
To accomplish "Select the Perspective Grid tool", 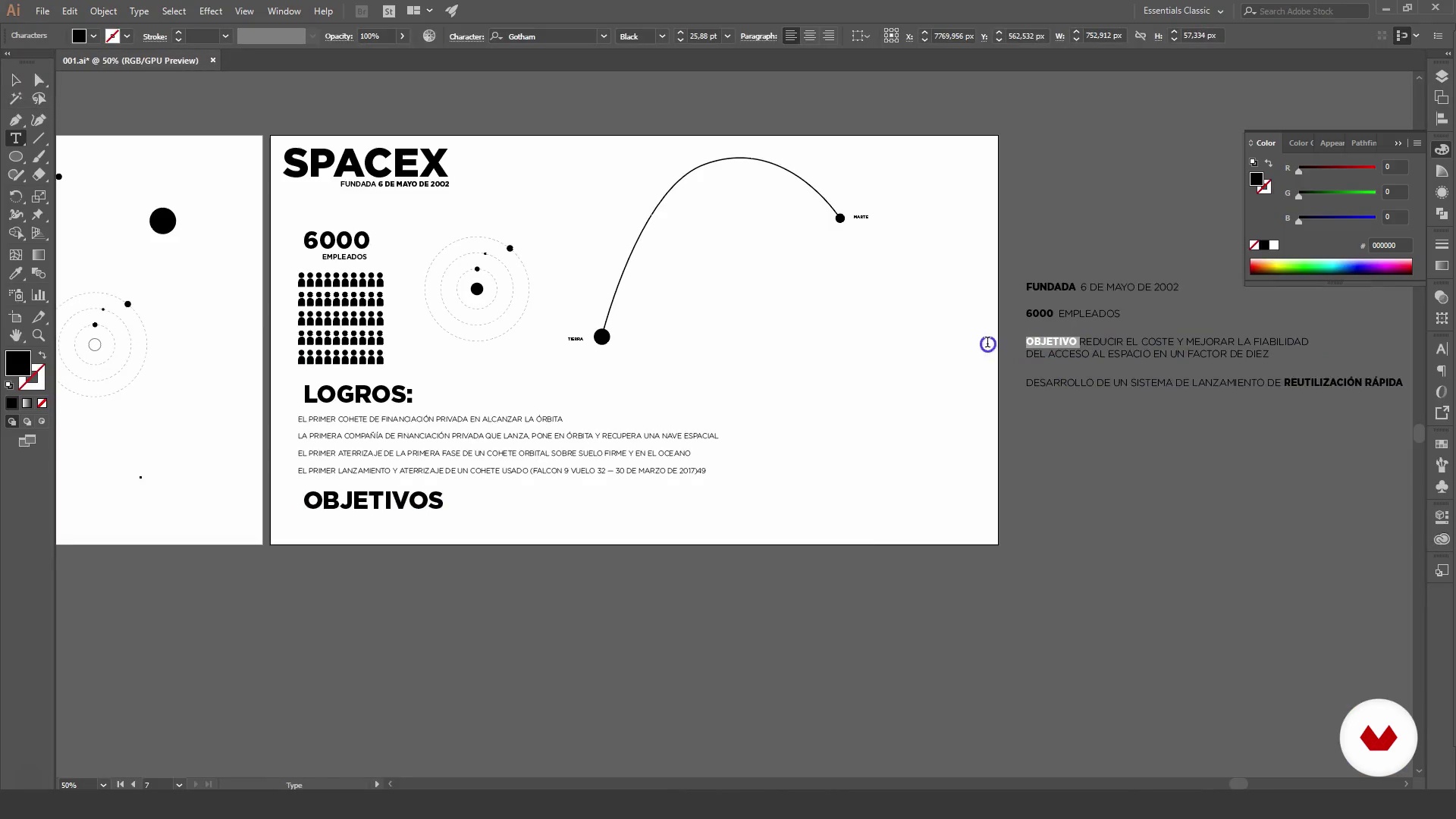I will click(x=39, y=234).
